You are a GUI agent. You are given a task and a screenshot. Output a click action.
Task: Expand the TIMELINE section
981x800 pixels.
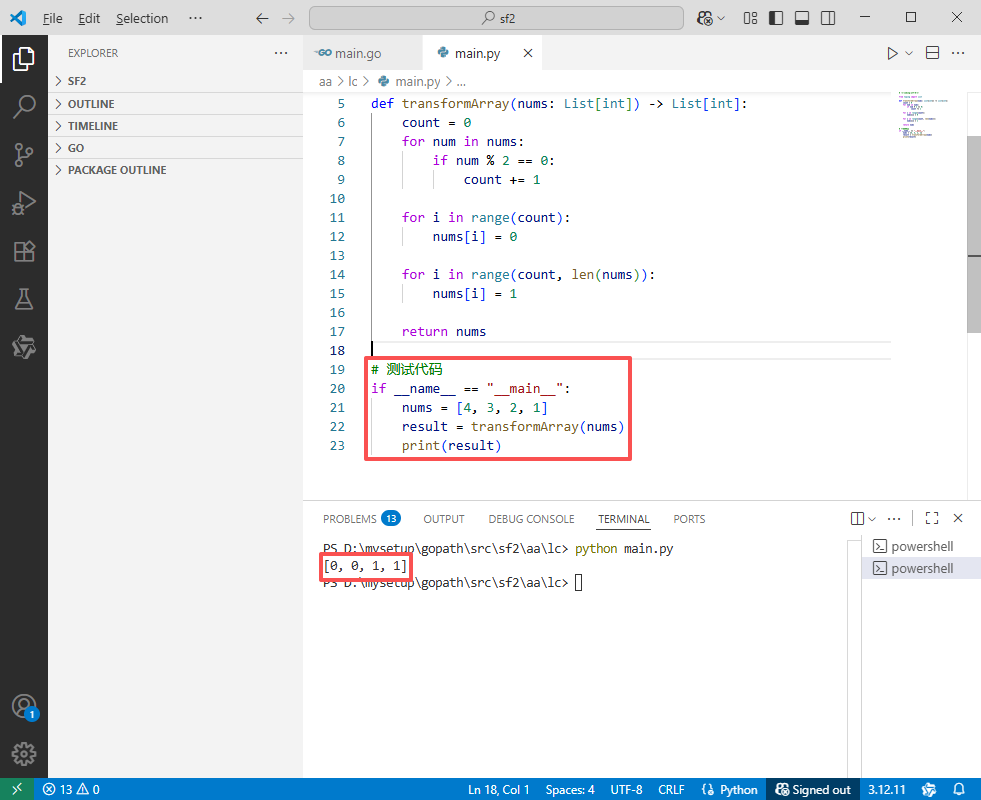175,126
